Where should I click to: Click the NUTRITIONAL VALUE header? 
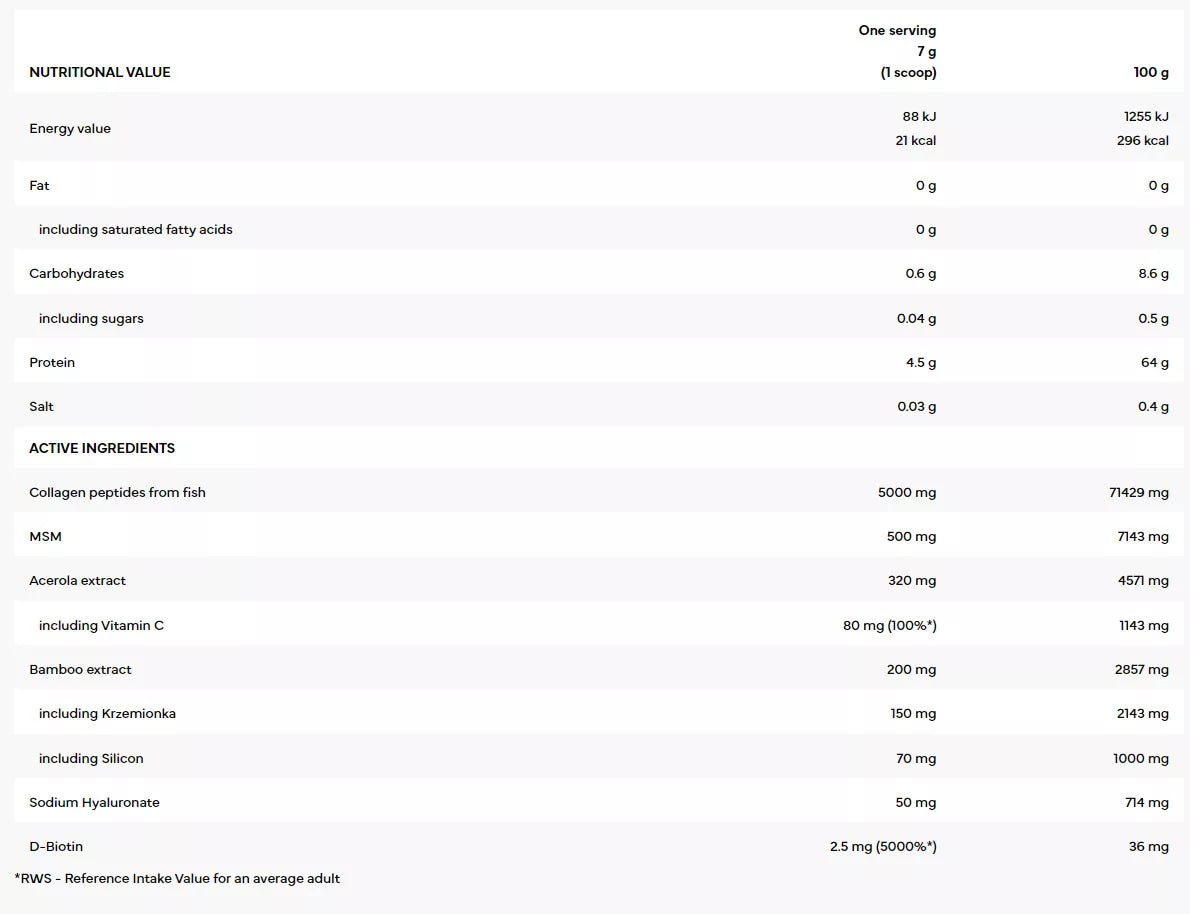99,72
